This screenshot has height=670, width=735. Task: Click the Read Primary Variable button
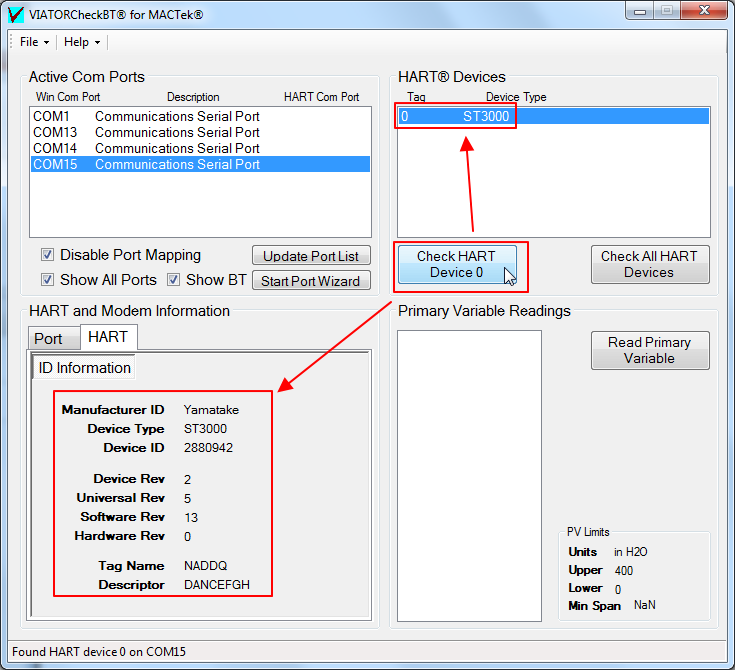(650, 350)
